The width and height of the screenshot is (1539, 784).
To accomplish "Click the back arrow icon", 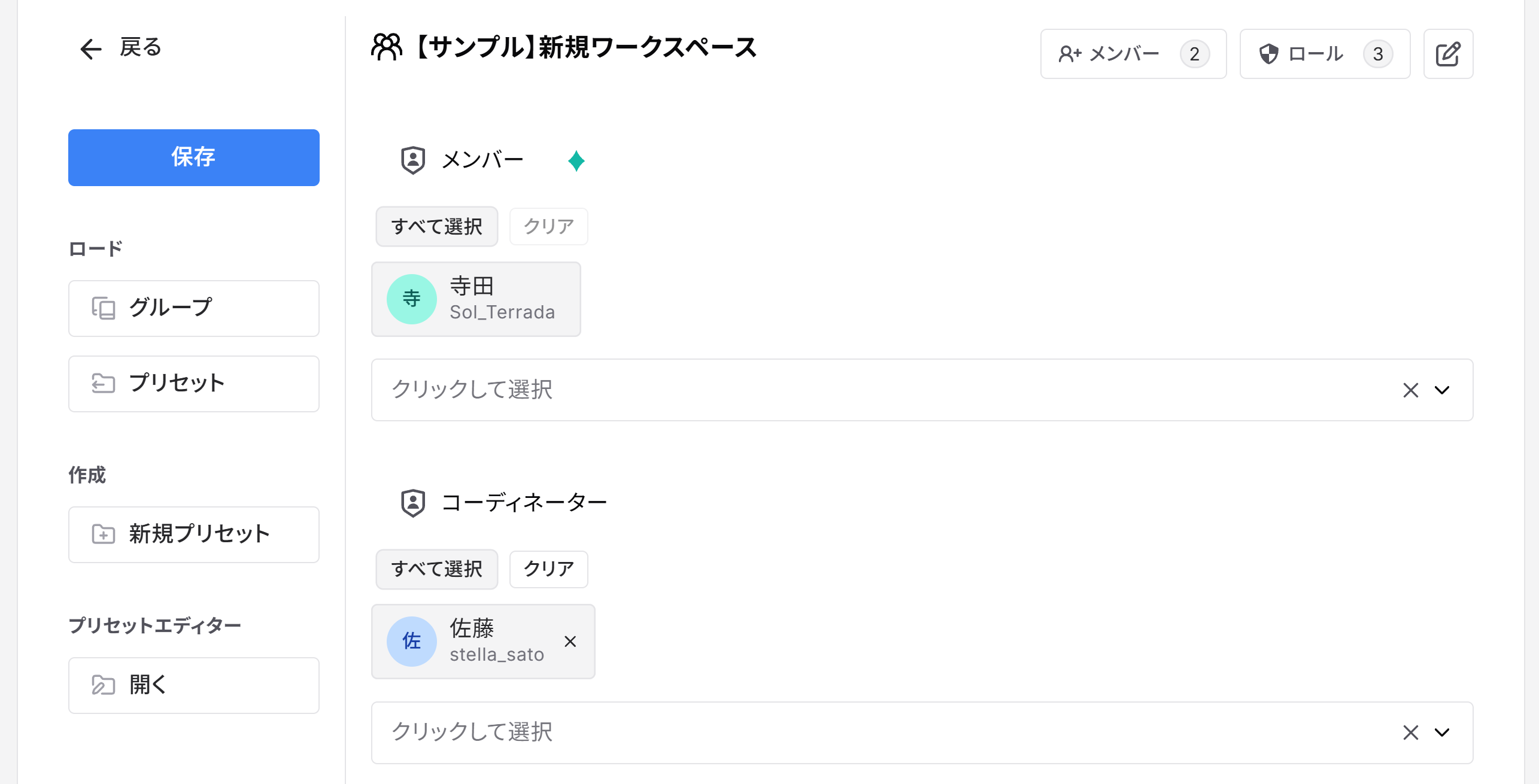I will [91, 48].
